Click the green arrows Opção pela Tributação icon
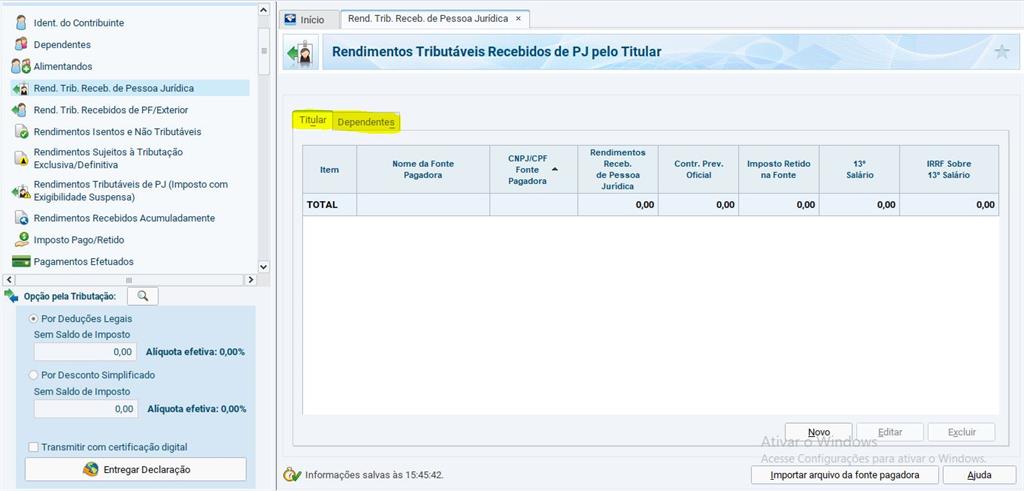The width and height of the screenshot is (1024, 491). [11, 296]
